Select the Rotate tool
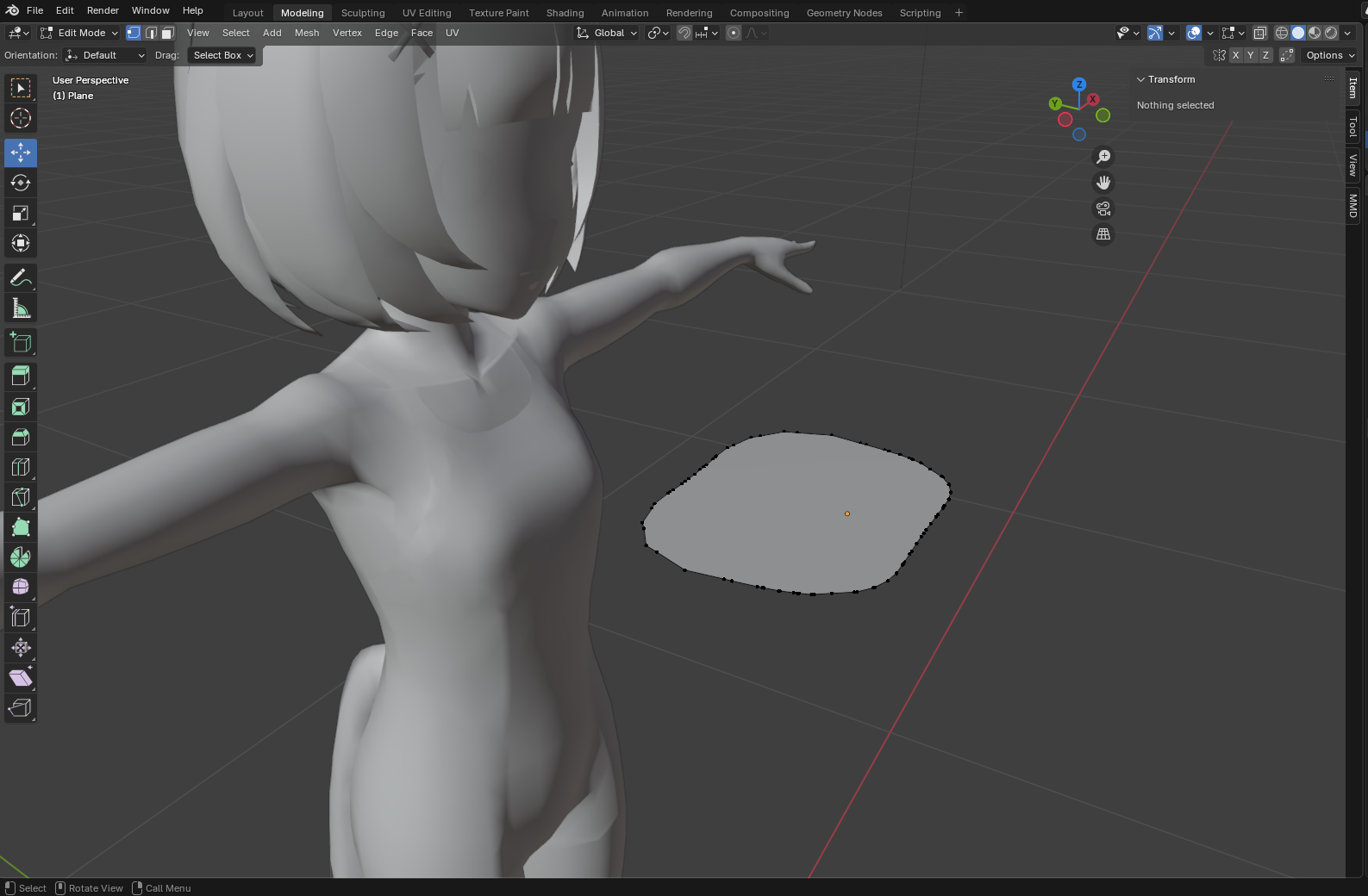 point(21,183)
